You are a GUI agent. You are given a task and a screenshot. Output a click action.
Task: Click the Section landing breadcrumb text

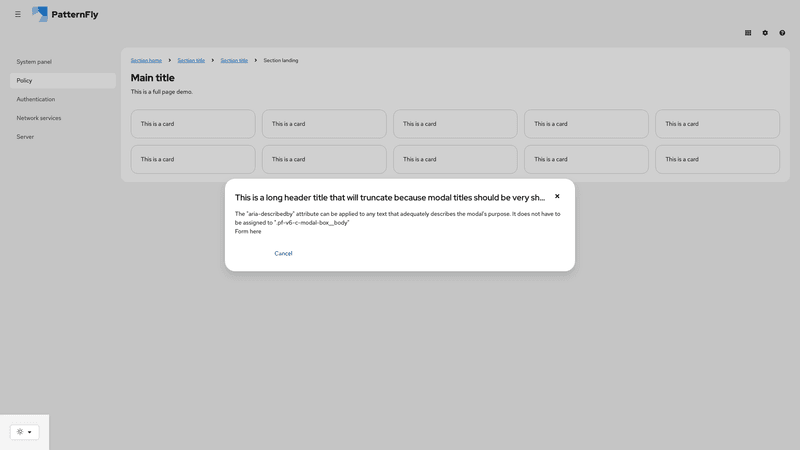click(x=281, y=60)
